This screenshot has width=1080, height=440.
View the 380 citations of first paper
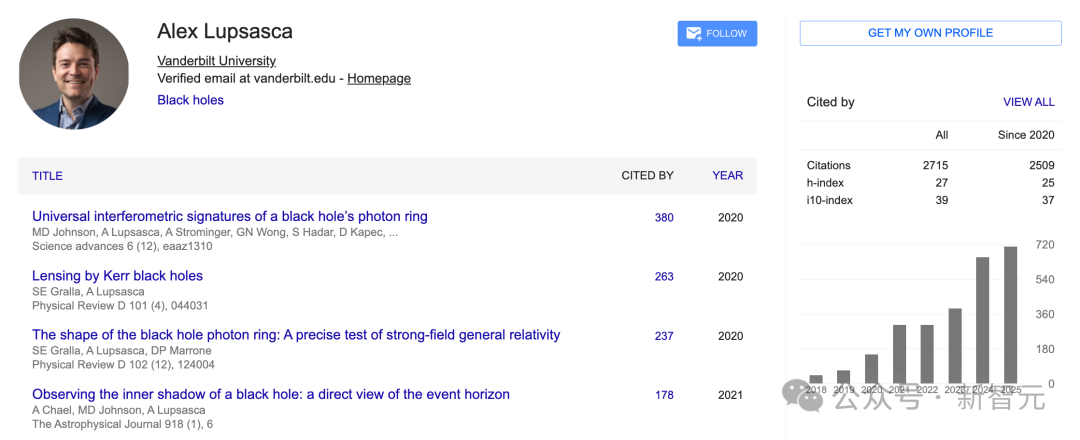pos(664,217)
